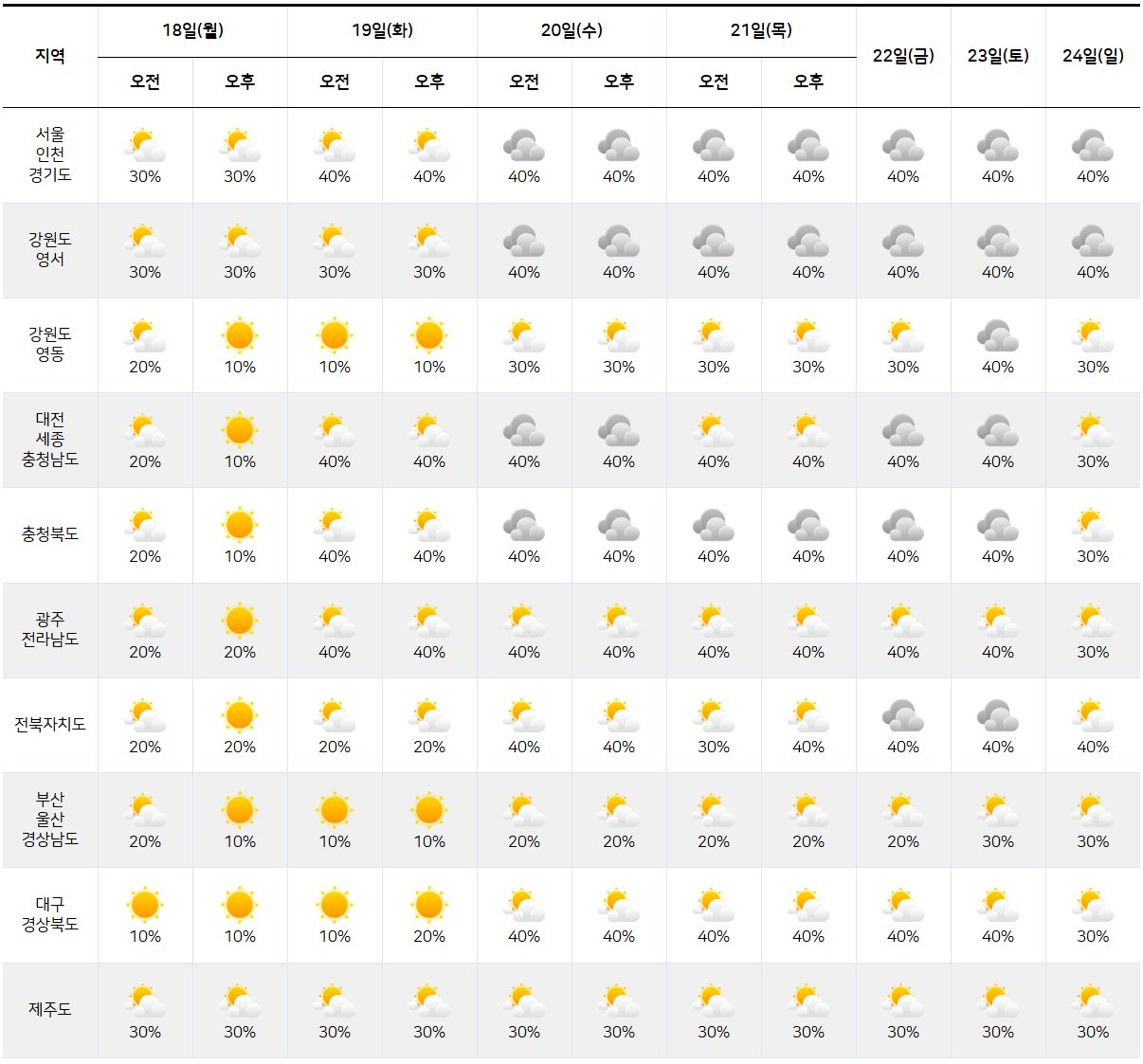Screen dimensions: 1143x1064
Task: Click the partly cloudy icon for 제주도 20일 오후
Action: pos(619,1001)
